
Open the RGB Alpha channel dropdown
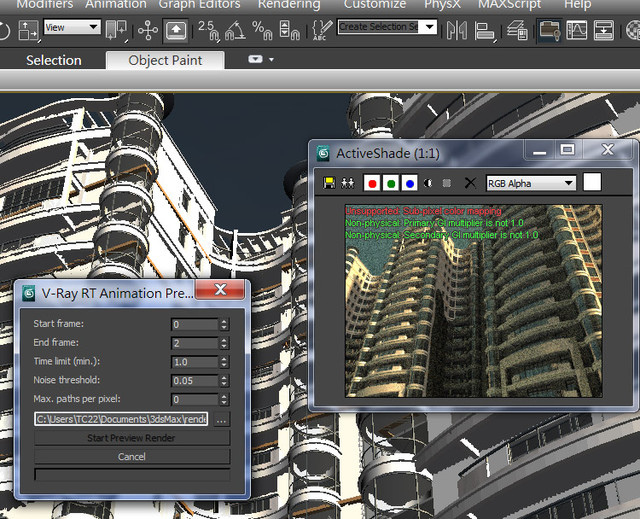tap(531, 183)
